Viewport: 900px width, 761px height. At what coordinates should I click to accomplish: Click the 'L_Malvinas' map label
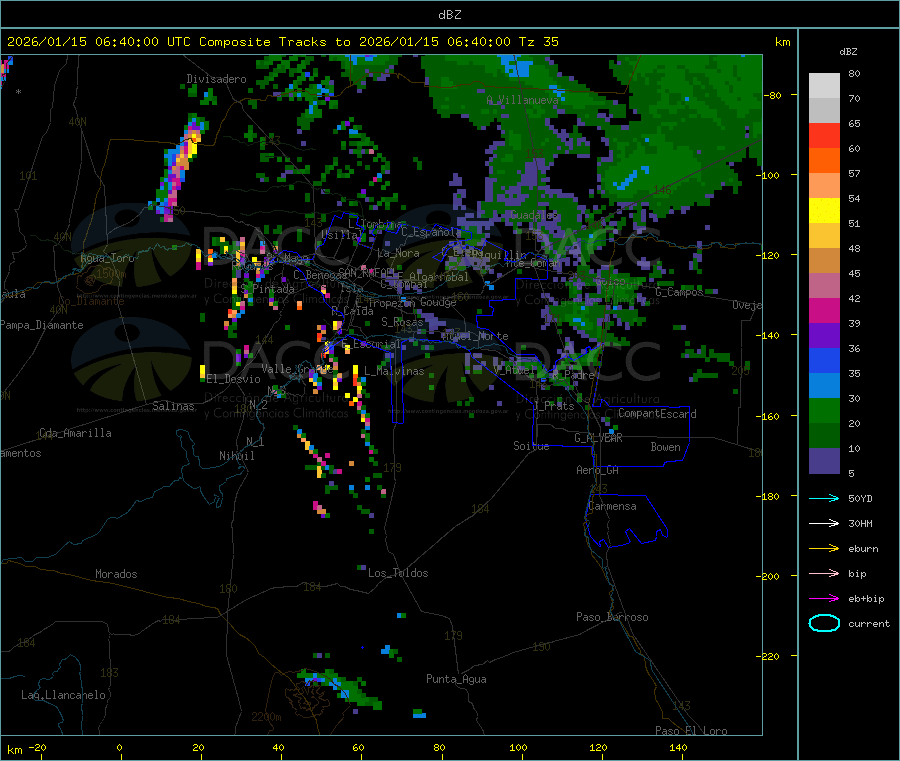[394, 371]
